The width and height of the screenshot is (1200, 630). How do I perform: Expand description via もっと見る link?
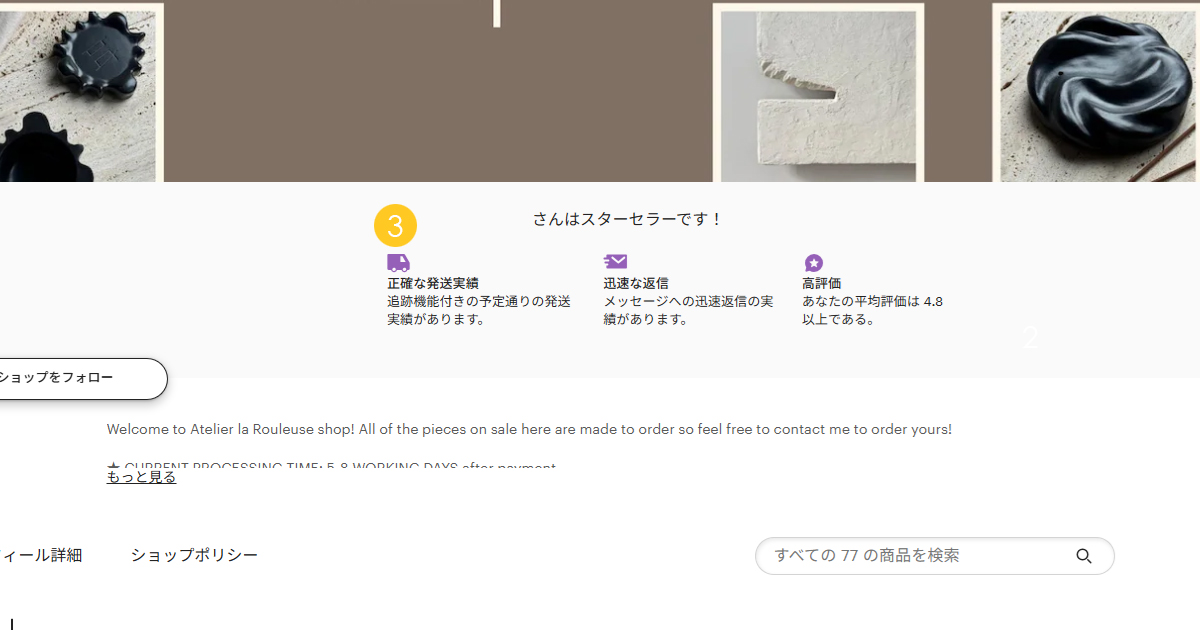(141, 477)
